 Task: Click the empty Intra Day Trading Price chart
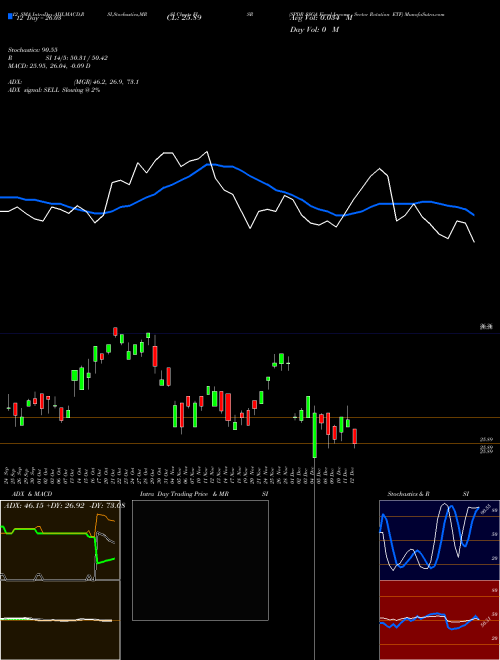click(x=200, y=560)
